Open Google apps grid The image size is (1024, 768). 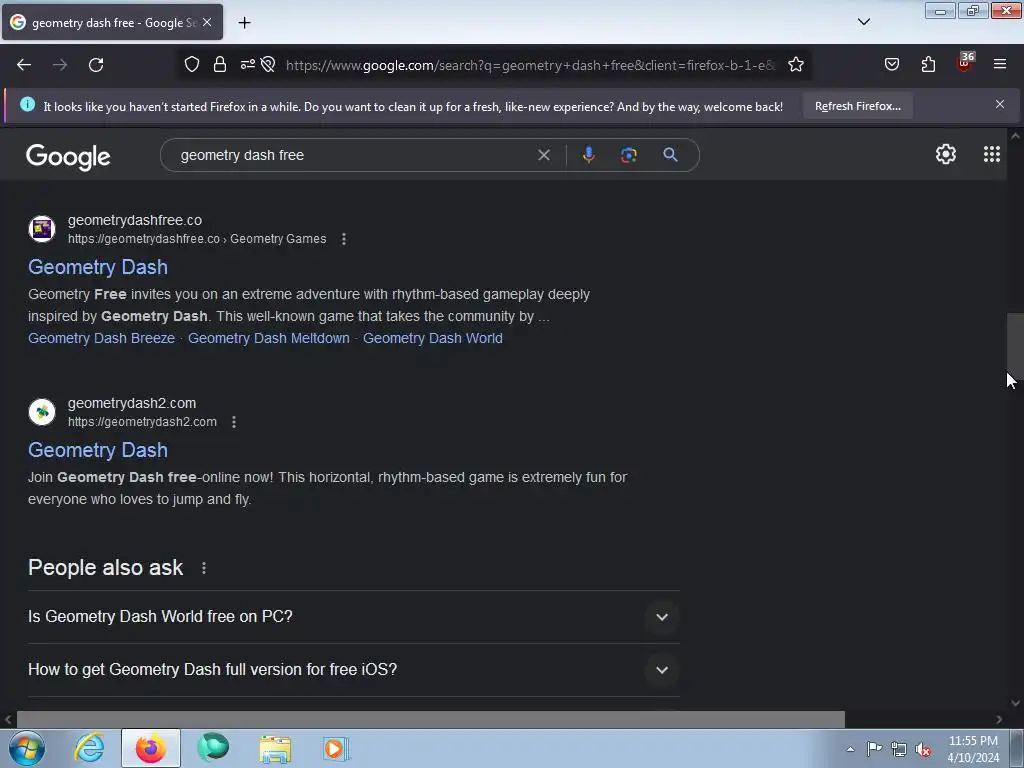(991, 154)
